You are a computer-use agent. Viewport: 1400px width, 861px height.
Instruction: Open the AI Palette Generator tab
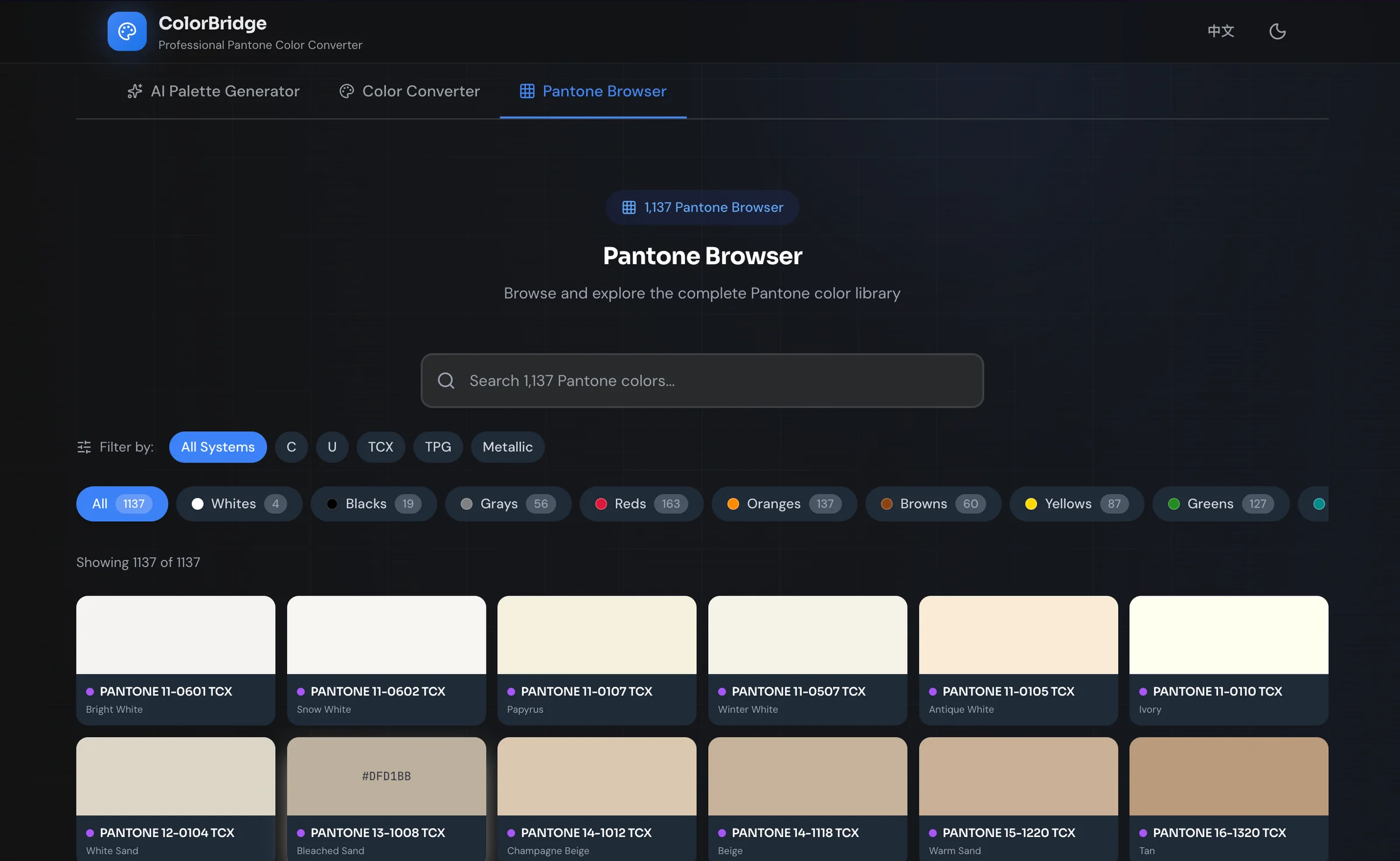213,91
